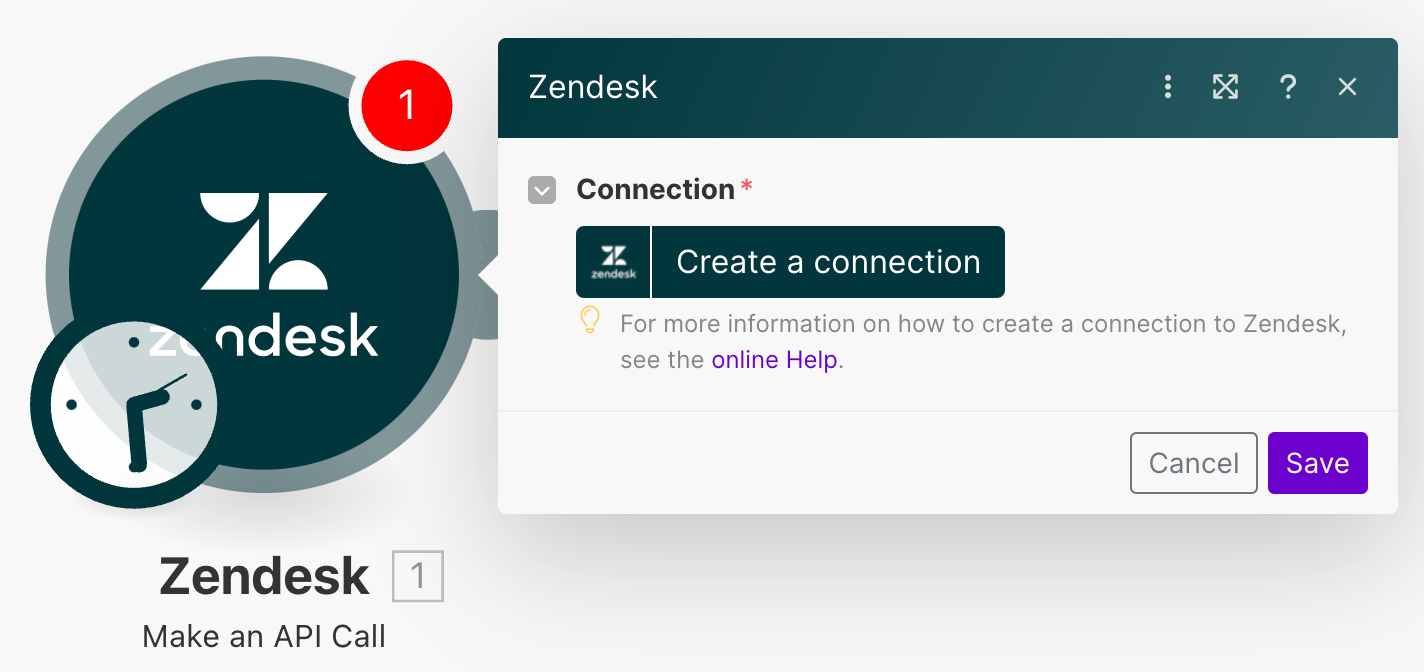Open the three-dot options menu in dialog header
This screenshot has width=1424, height=672.
pyautogui.click(x=1167, y=87)
